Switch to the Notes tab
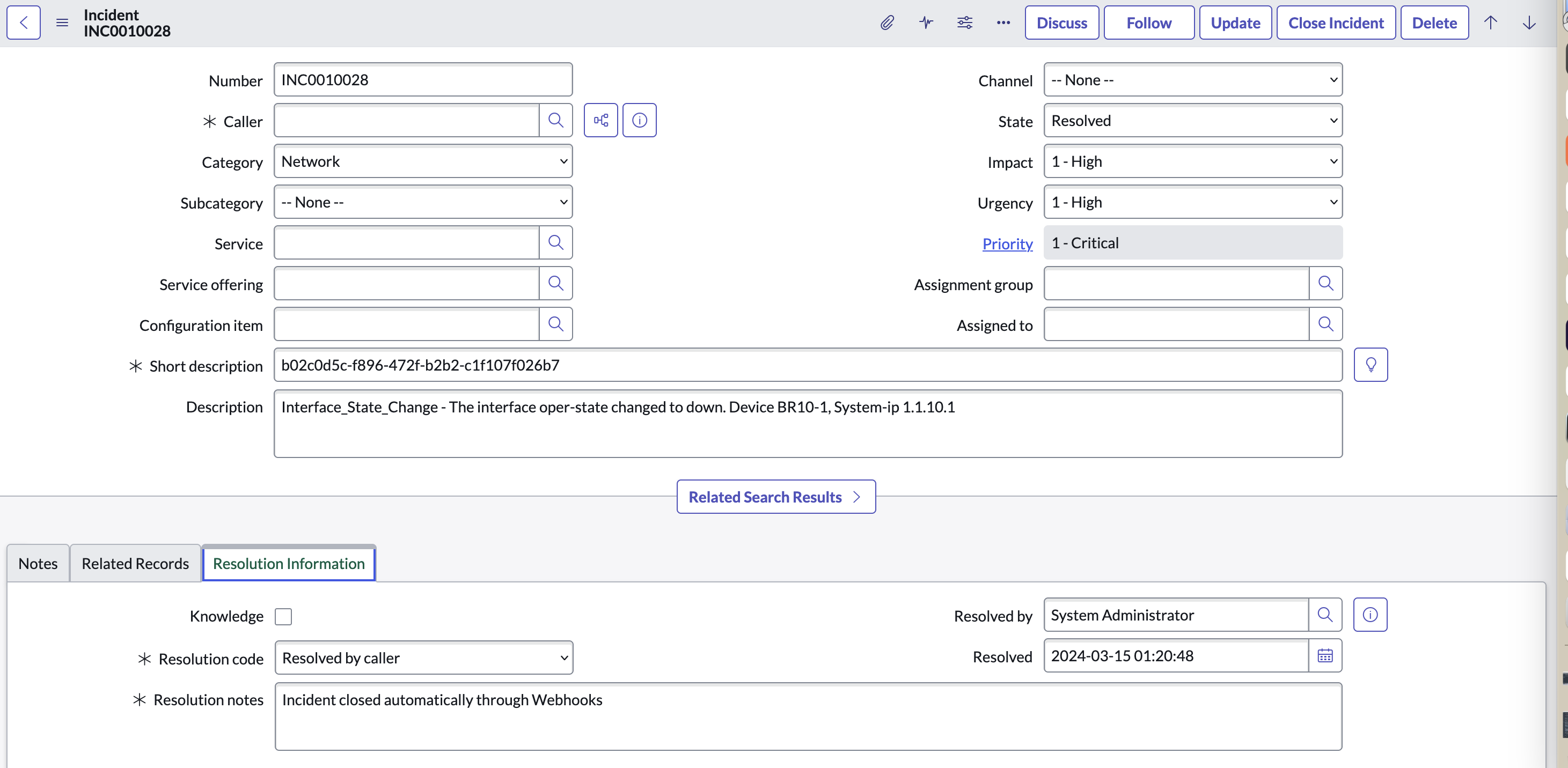This screenshot has height=768, width=1568. tap(38, 563)
